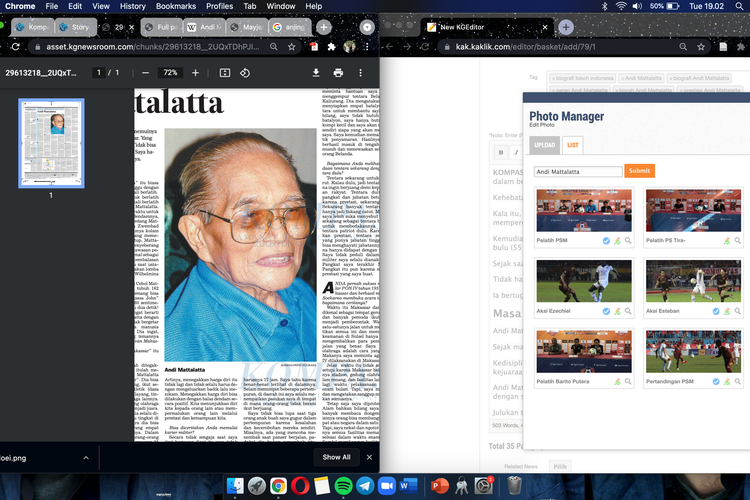The width and height of the screenshot is (750, 500).
Task: Switch to the UPLOAD tab
Action: 544,145
